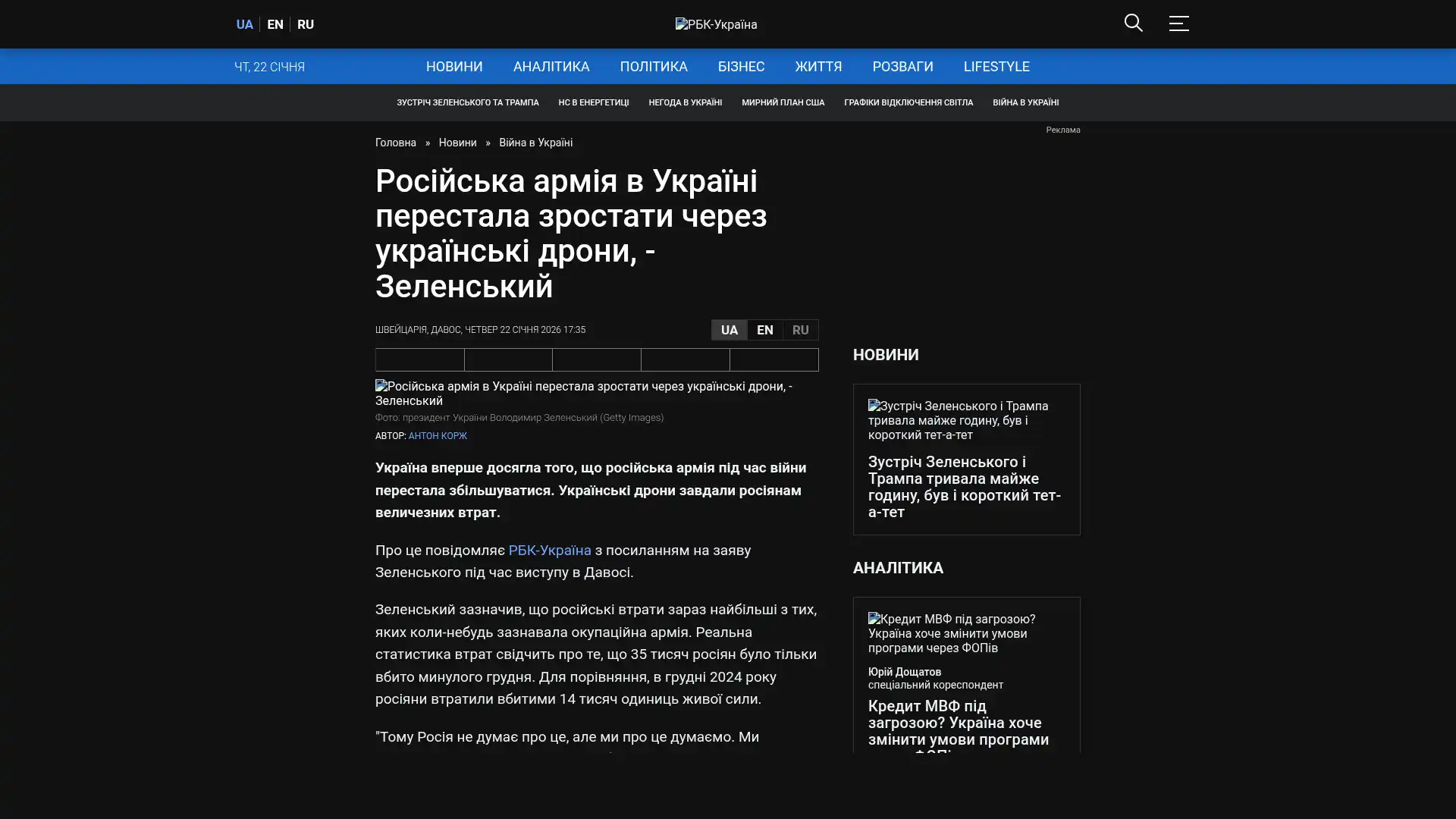Open the LIFESTYLE navigation section
This screenshot has height=819, width=1456.
(996, 67)
